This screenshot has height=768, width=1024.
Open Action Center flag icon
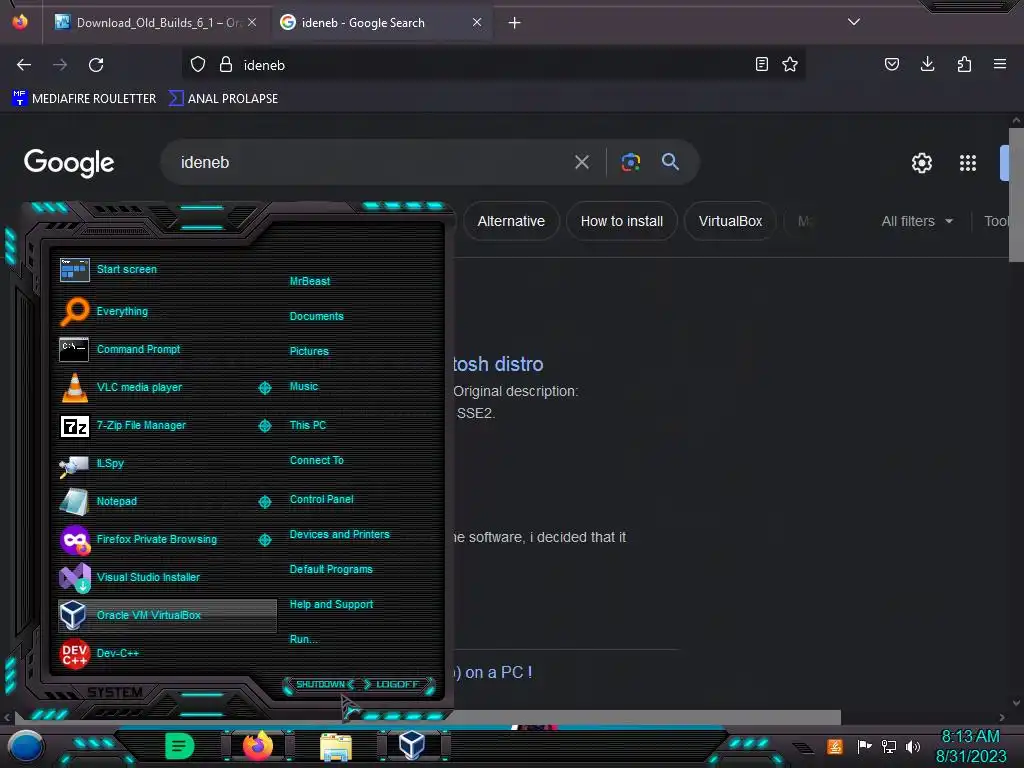864,746
